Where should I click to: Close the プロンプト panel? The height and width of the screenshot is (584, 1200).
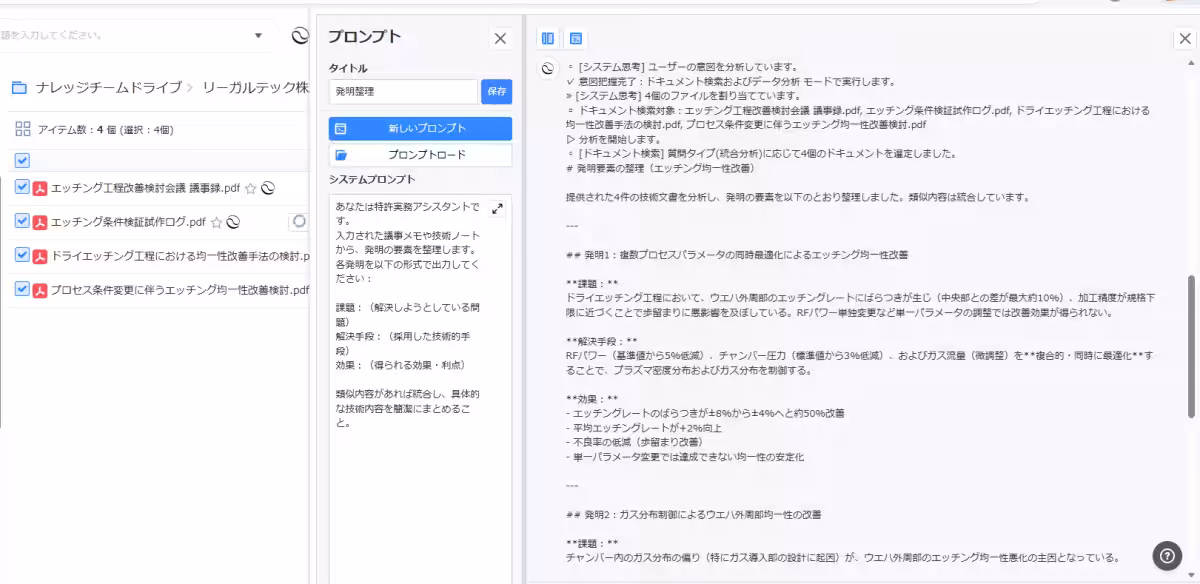pos(499,38)
